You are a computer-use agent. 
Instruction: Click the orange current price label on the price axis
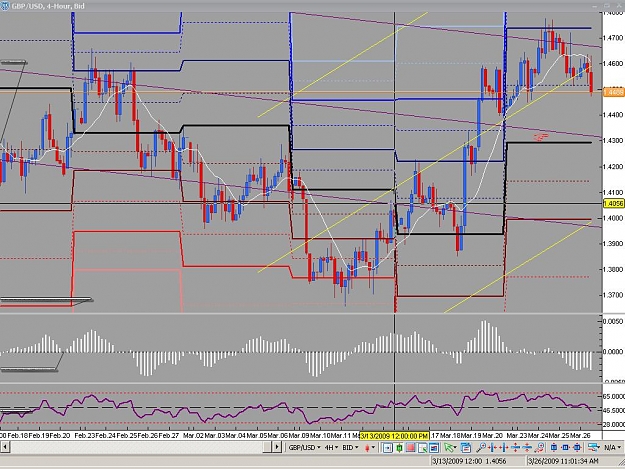[613, 92]
